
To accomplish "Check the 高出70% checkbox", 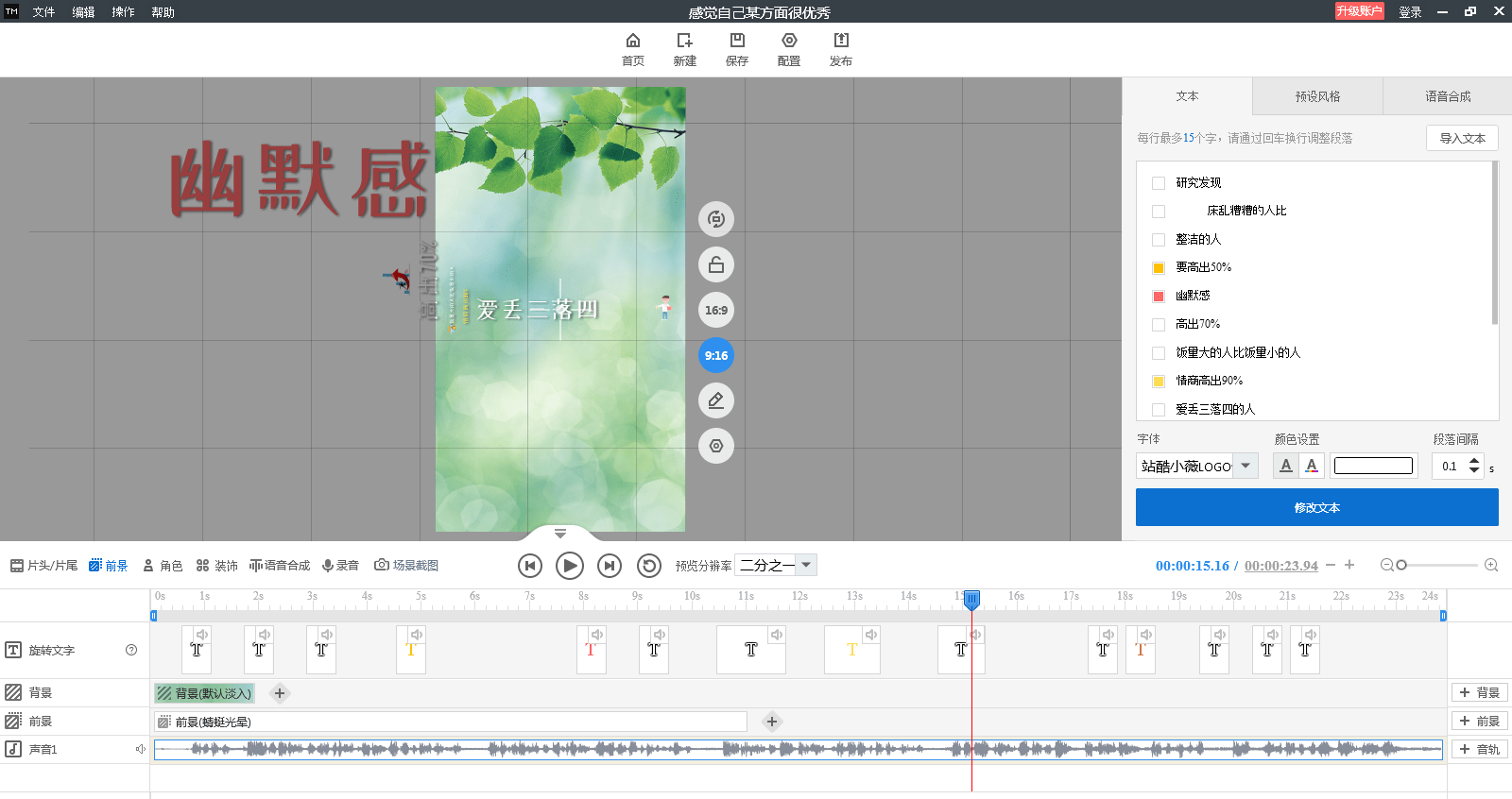I will point(1159,325).
